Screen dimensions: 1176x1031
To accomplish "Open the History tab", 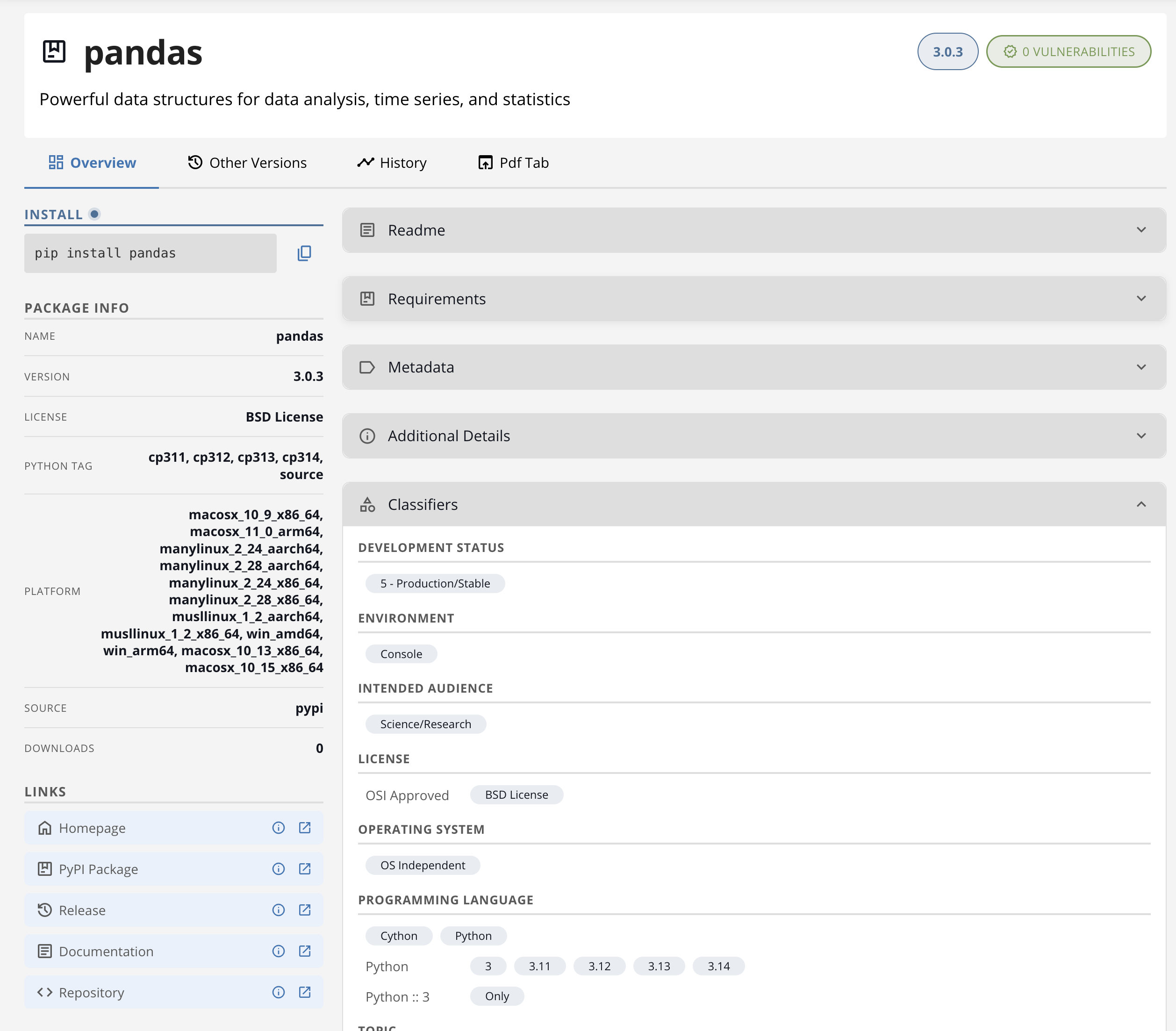I will pyautogui.click(x=392, y=163).
